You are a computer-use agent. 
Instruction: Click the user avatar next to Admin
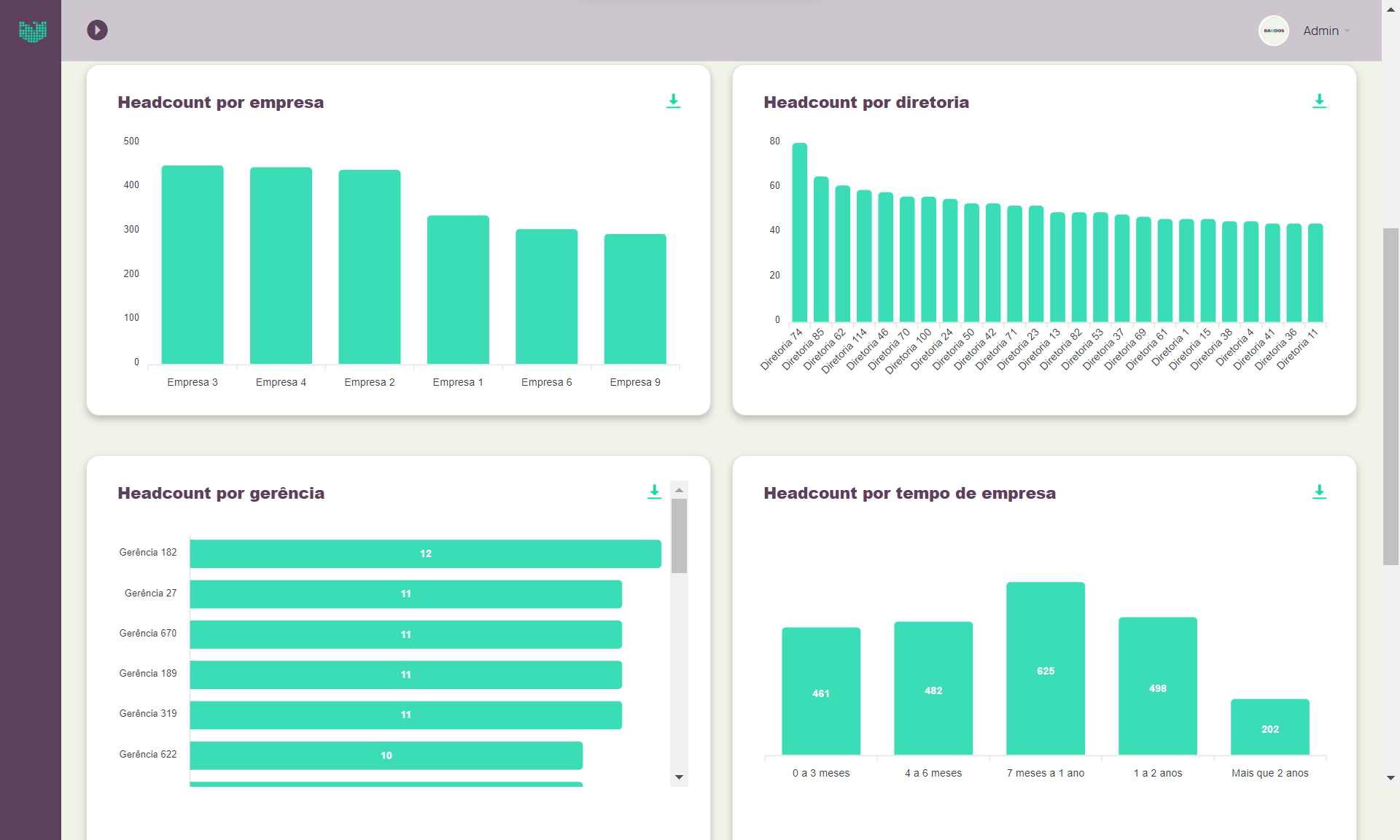(x=1274, y=31)
